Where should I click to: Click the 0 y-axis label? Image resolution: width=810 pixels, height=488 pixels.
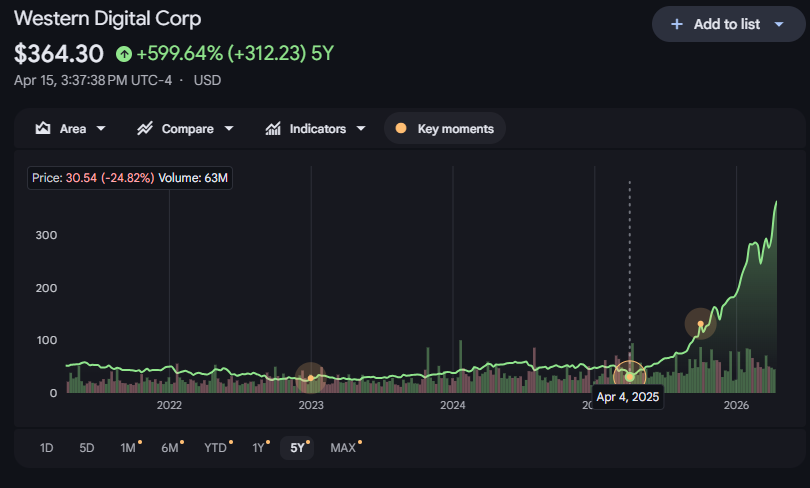[x=53, y=393]
